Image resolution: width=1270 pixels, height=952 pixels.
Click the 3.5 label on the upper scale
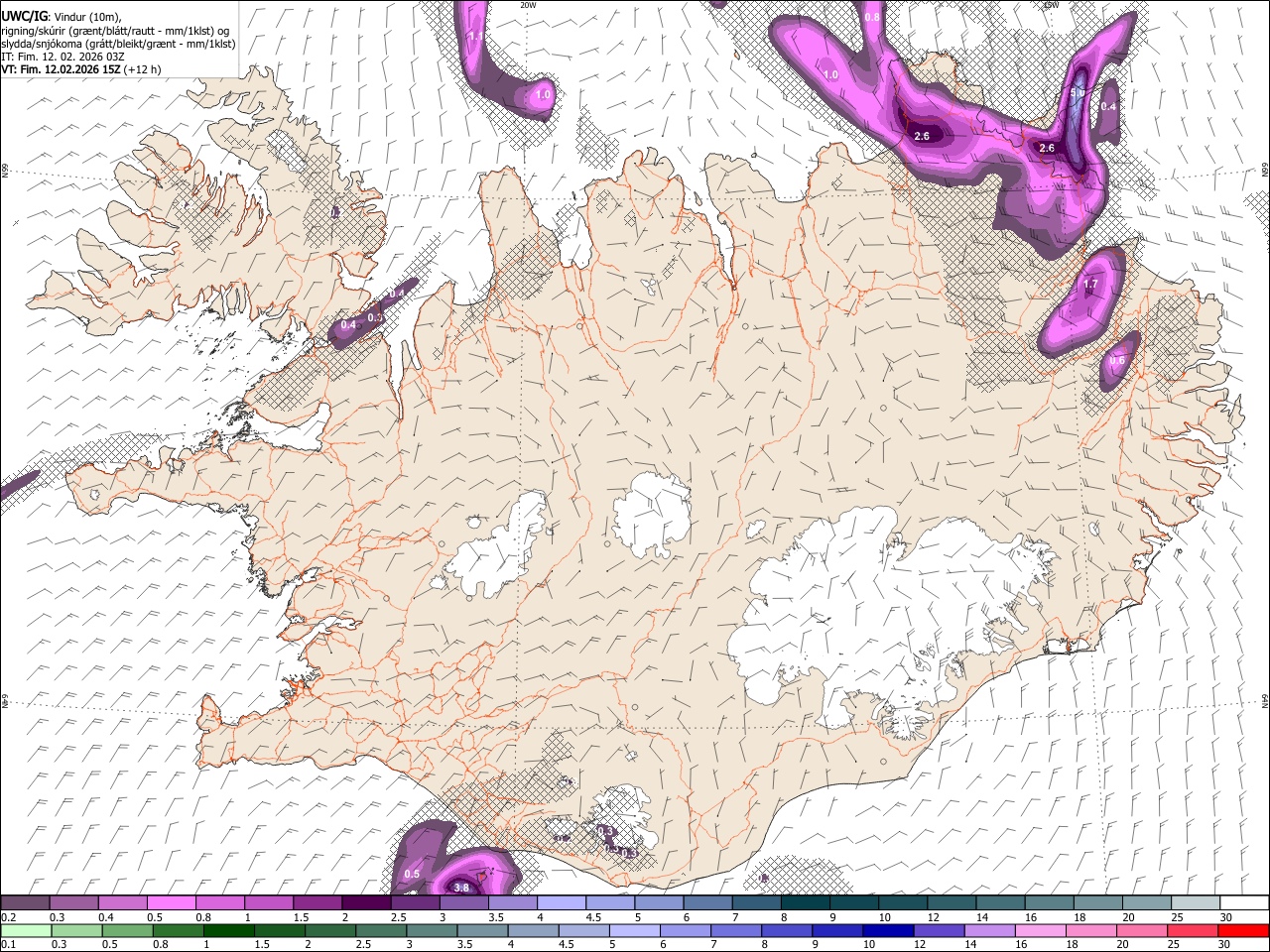point(496,917)
